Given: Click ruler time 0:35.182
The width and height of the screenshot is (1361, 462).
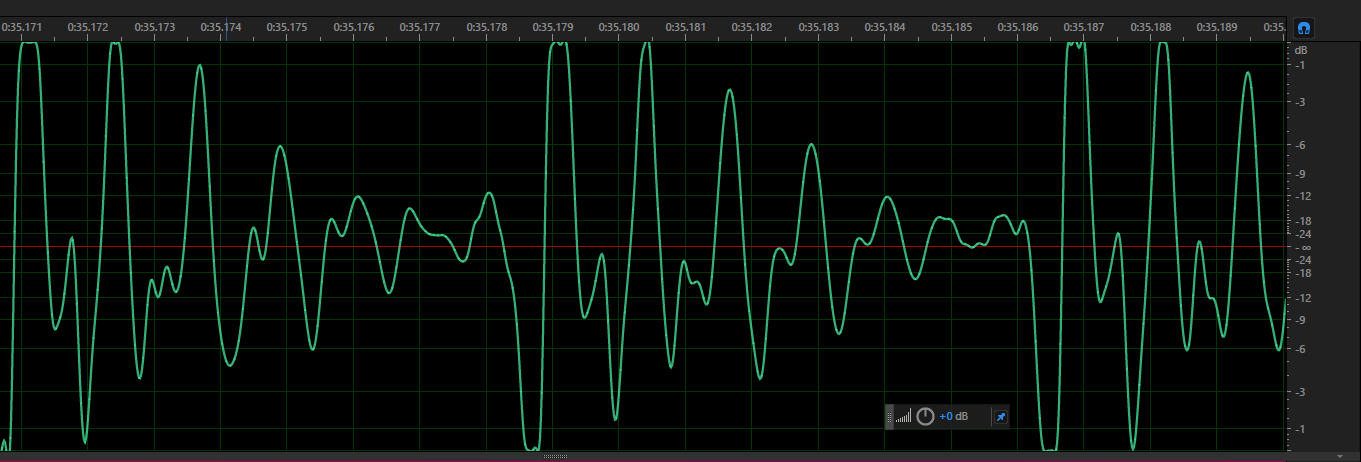Looking at the screenshot, I should coord(752,27).
